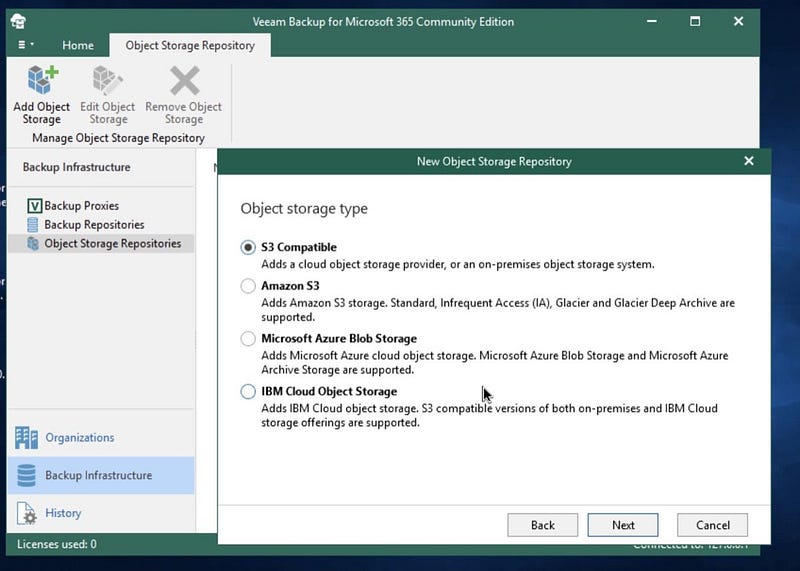This screenshot has height=571, width=800.
Task: Click Next to continue the wizard
Action: pyautogui.click(x=623, y=525)
